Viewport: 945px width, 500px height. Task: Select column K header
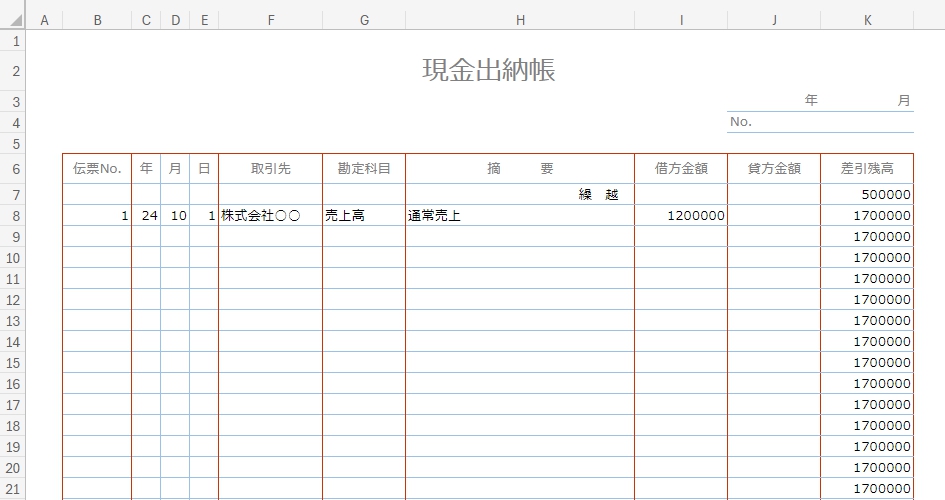(x=866, y=20)
